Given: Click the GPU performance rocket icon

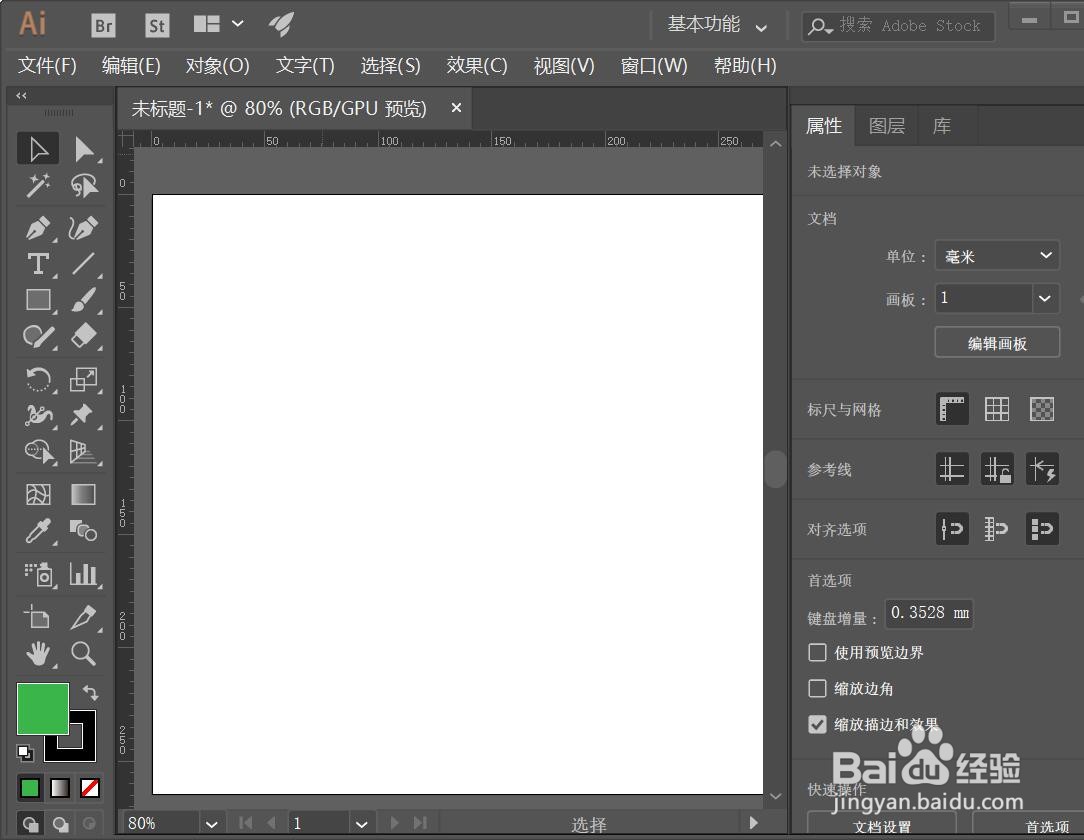Looking at the screenshot, I should (x=281, y=24).
